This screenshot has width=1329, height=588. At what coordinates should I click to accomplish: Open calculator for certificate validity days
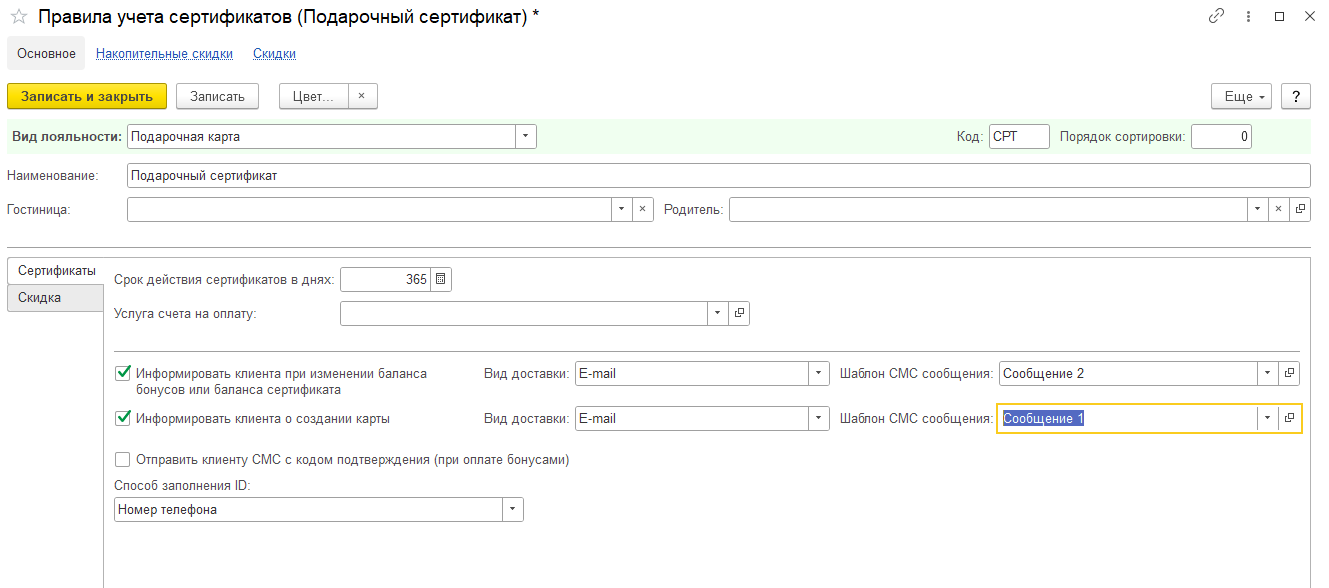tap(441, 280)
